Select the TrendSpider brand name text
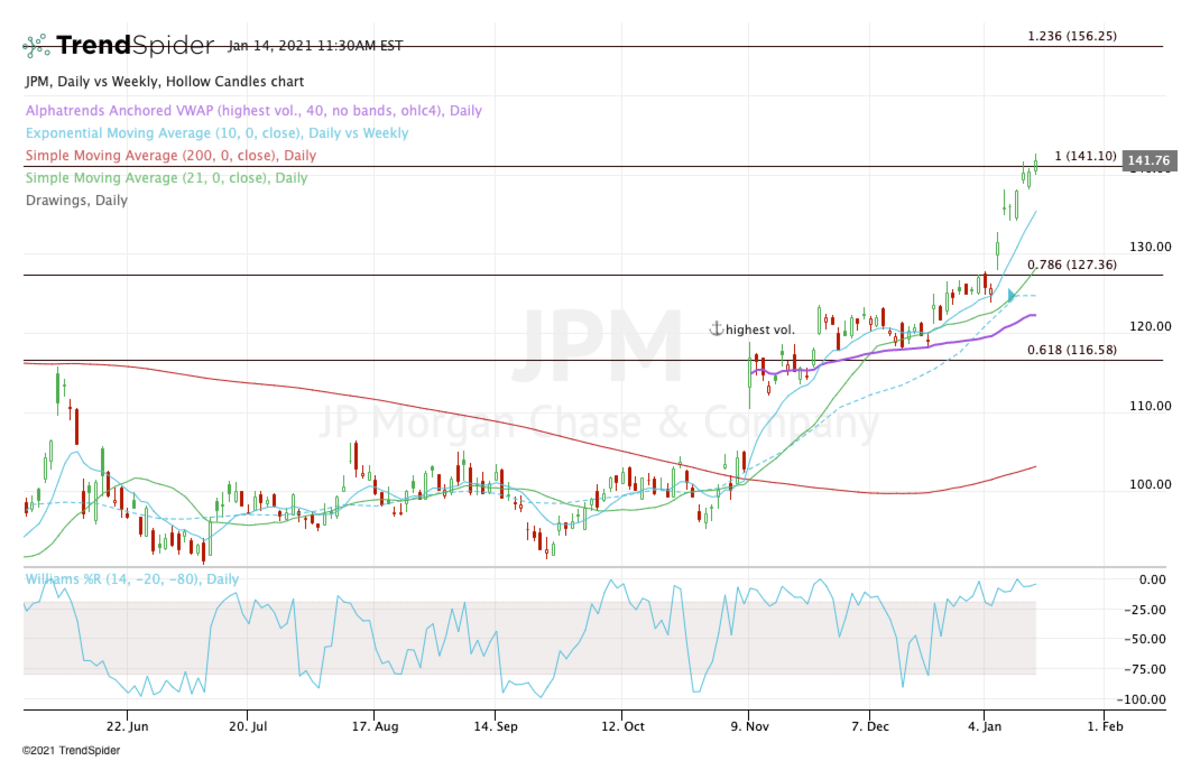 click(x=135, y=46)
